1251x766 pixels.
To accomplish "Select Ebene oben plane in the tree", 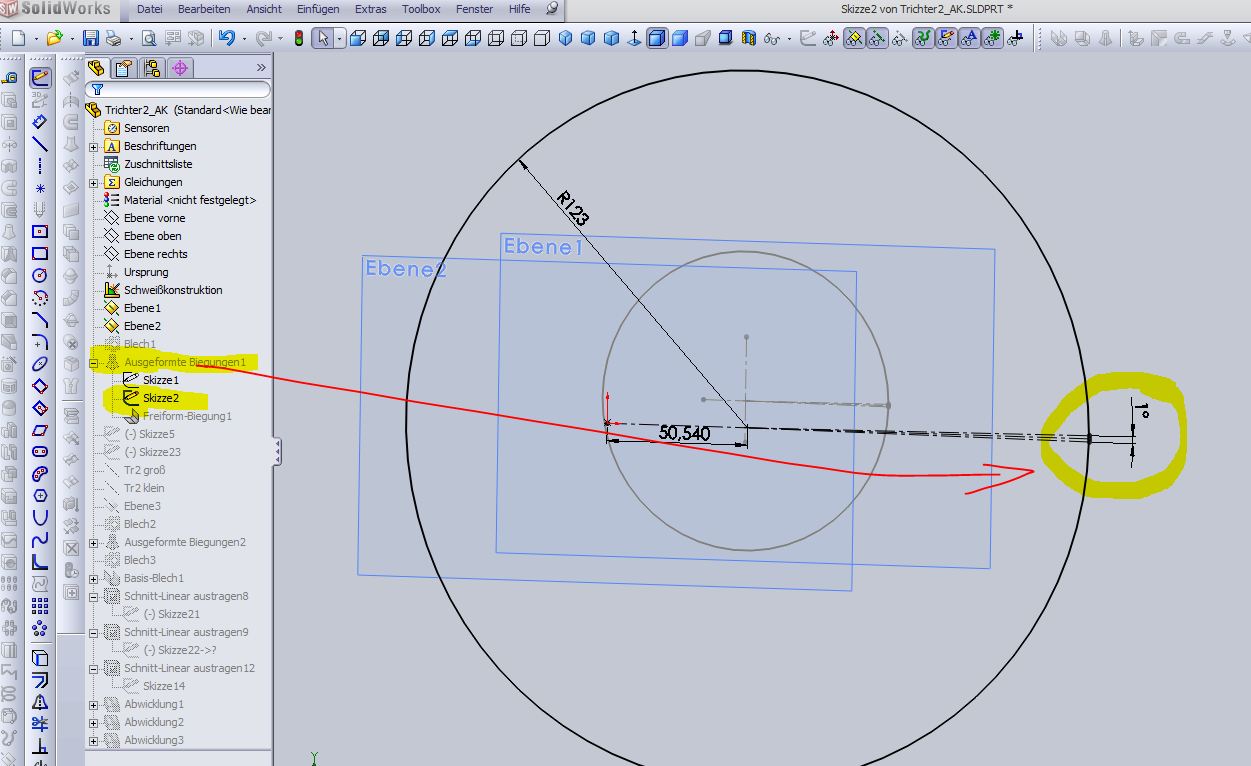I will coord(152,236).
